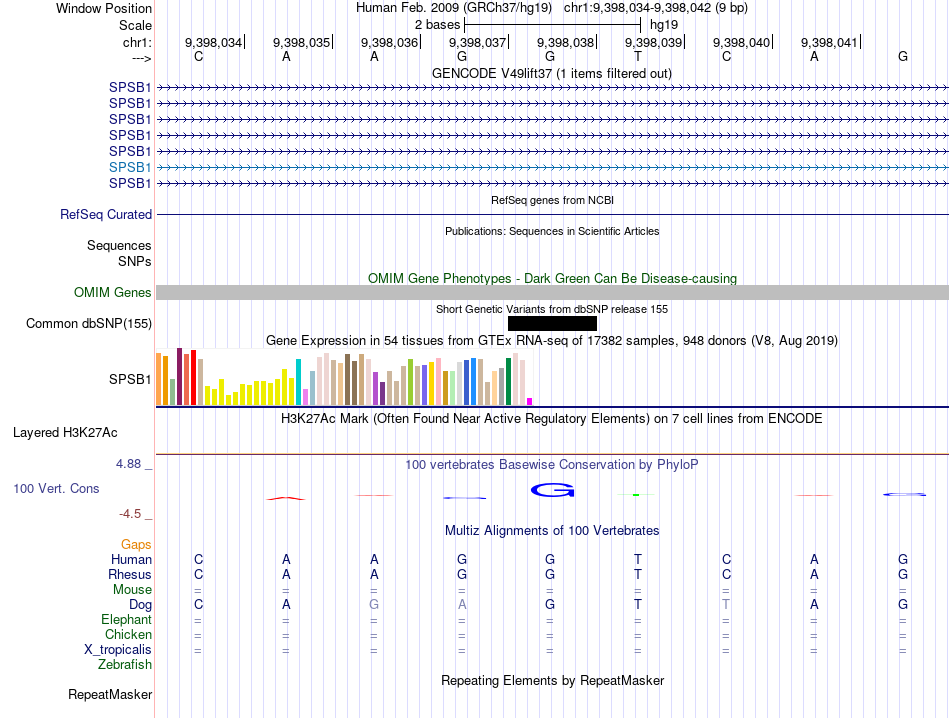
Task: Open the light-blue SPSB1 transcript label
Action: 130,167
